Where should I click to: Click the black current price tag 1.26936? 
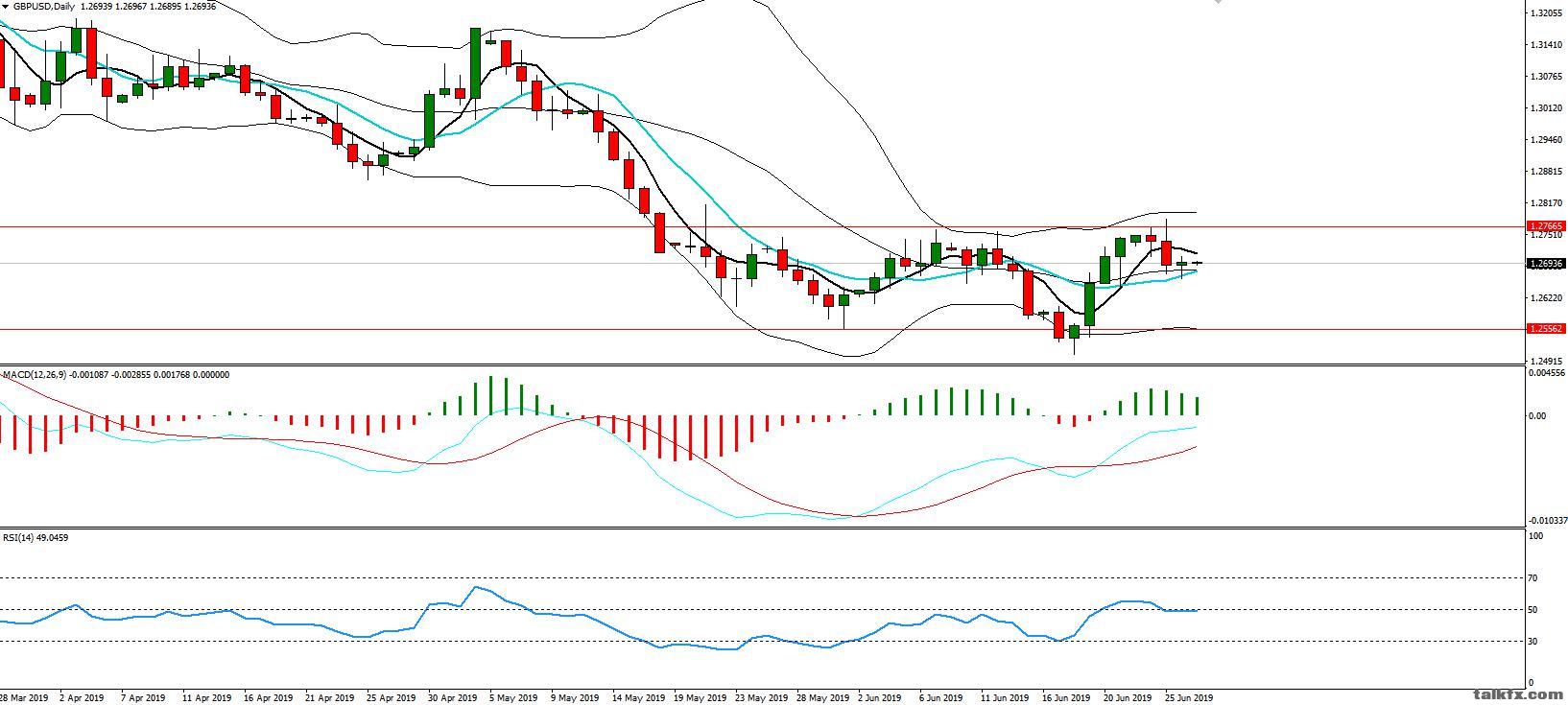(1545, 263)
